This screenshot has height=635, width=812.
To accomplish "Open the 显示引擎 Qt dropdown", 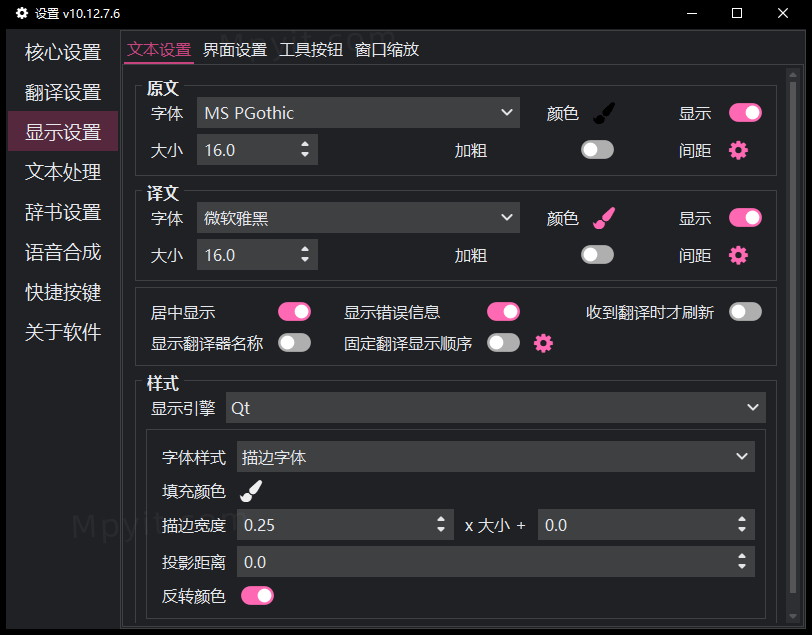I will click(x=495, y=408).
